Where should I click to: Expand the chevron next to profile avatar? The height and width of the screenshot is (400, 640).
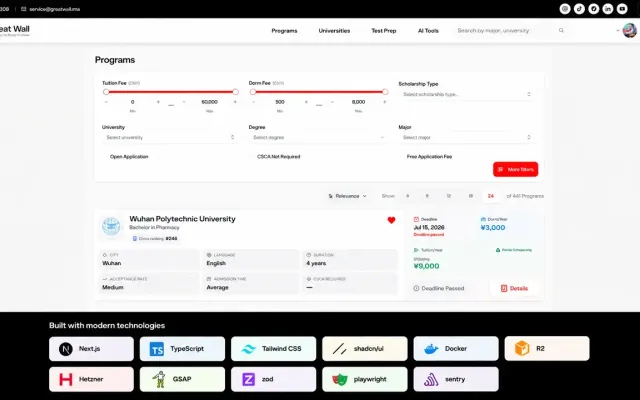coord(618,31)
